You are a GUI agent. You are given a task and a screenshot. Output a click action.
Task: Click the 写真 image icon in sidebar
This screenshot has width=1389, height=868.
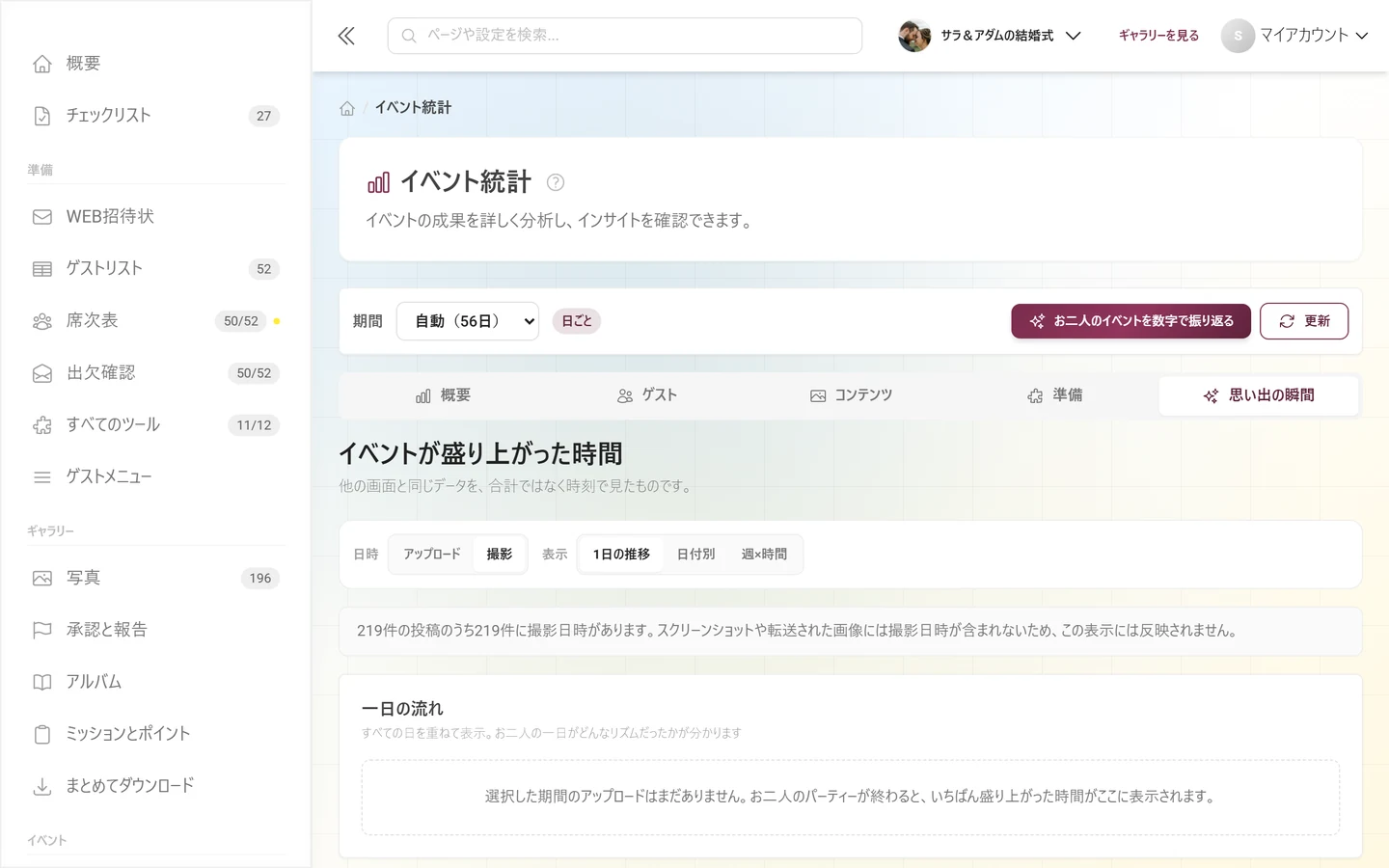coord(42,579)
